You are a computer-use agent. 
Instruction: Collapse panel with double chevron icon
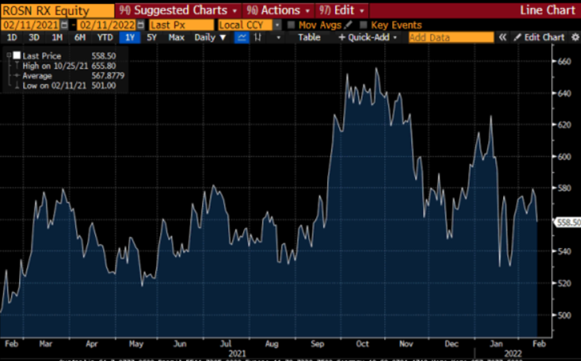point(502,37)
